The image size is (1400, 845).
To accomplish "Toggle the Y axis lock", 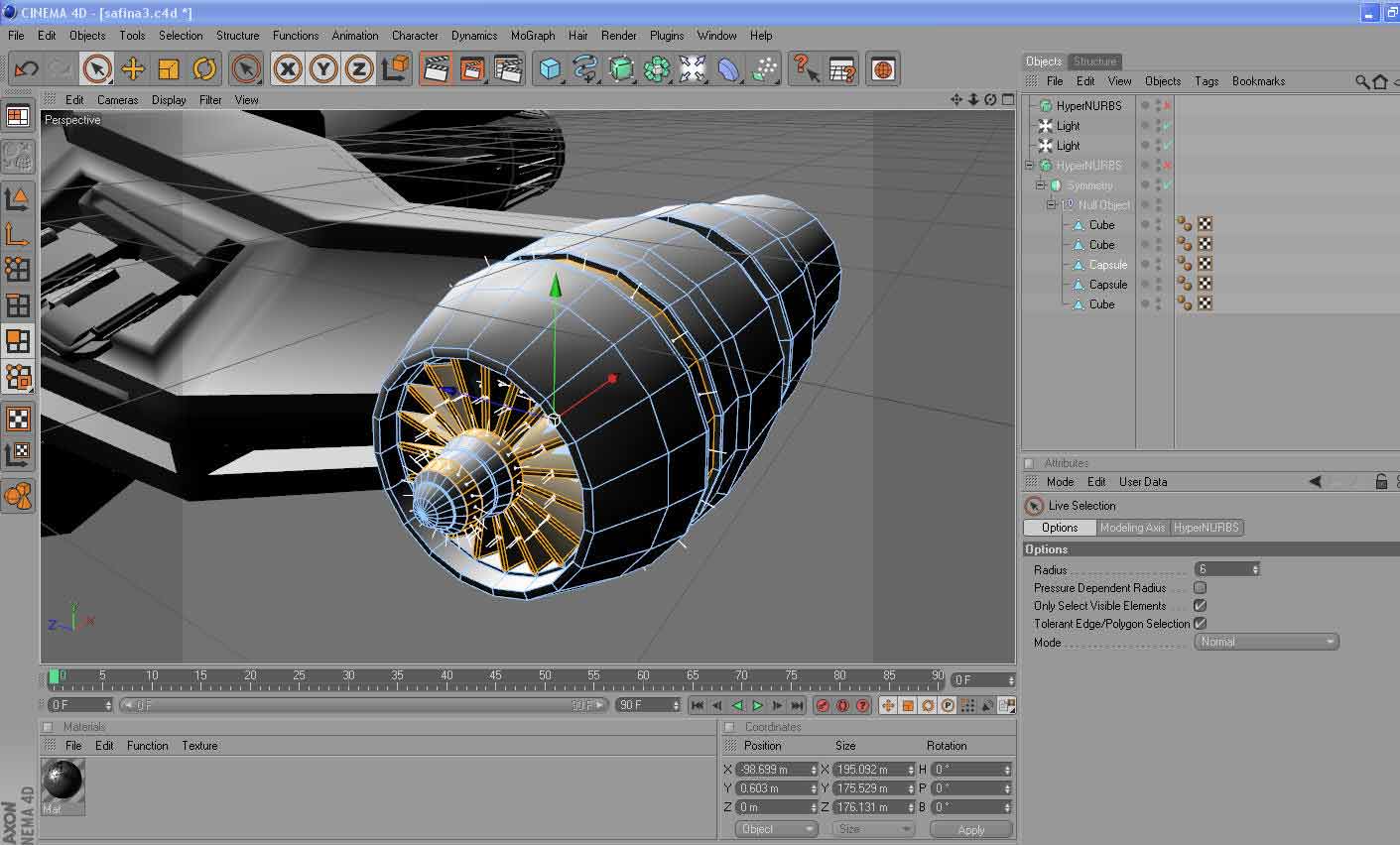I will click(x=323, y=68).
